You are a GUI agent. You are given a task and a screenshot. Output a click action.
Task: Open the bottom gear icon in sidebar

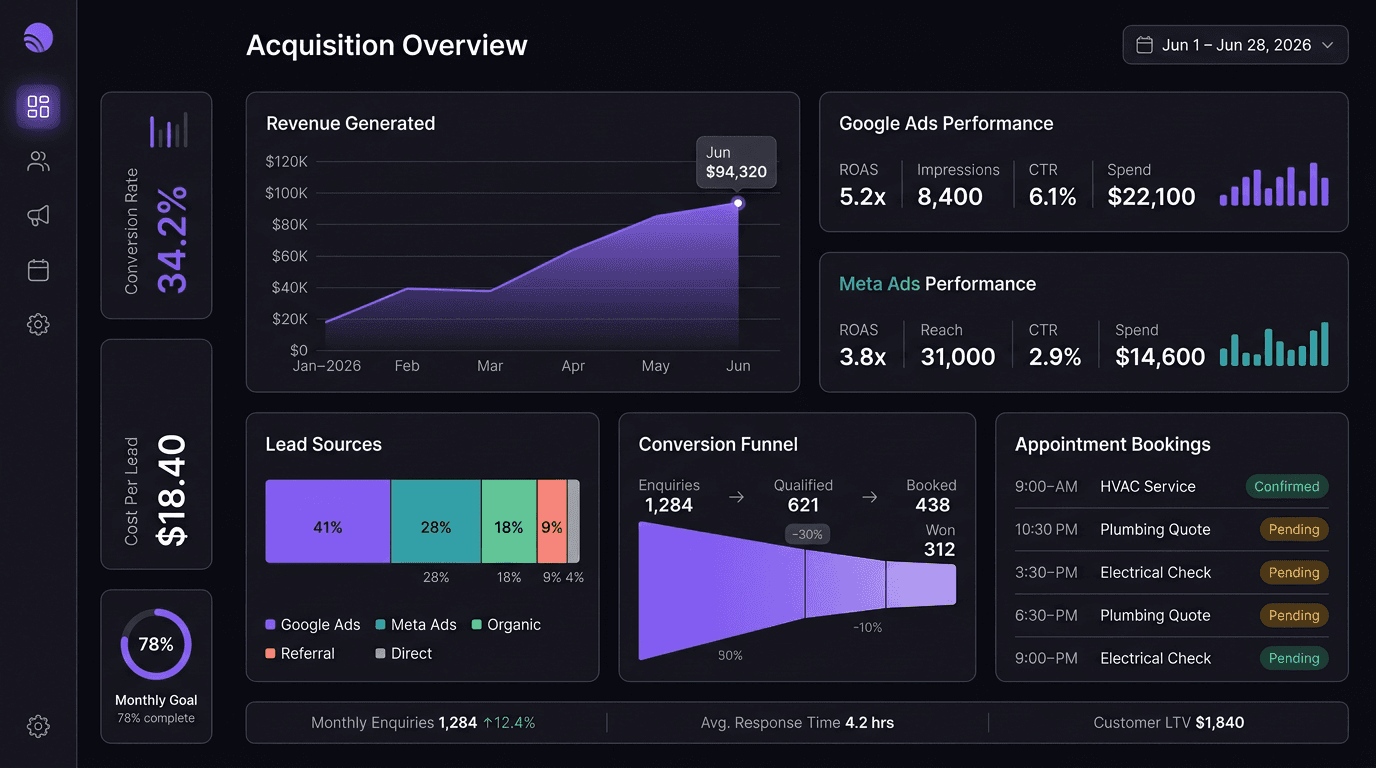[x=38, y=726]
